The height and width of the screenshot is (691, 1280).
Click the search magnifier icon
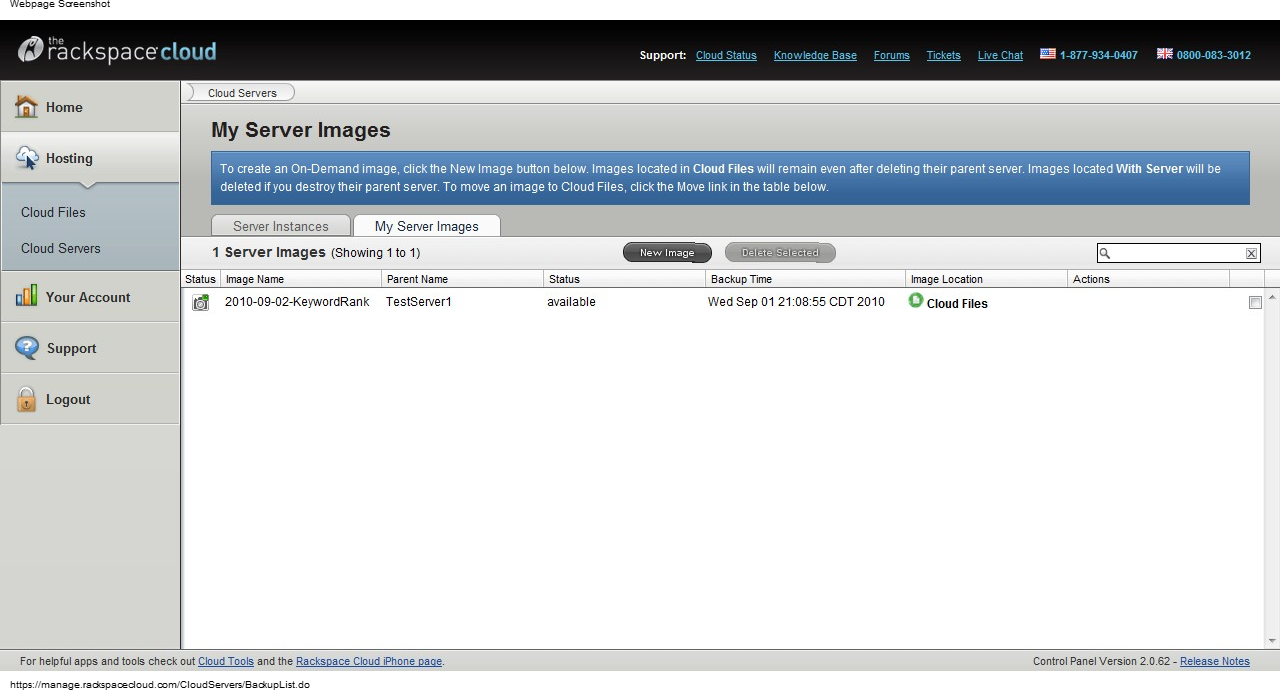(1105, 253)
